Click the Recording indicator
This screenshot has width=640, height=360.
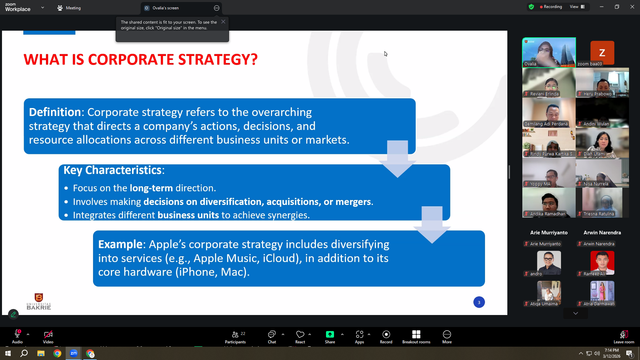coord(551,7)
